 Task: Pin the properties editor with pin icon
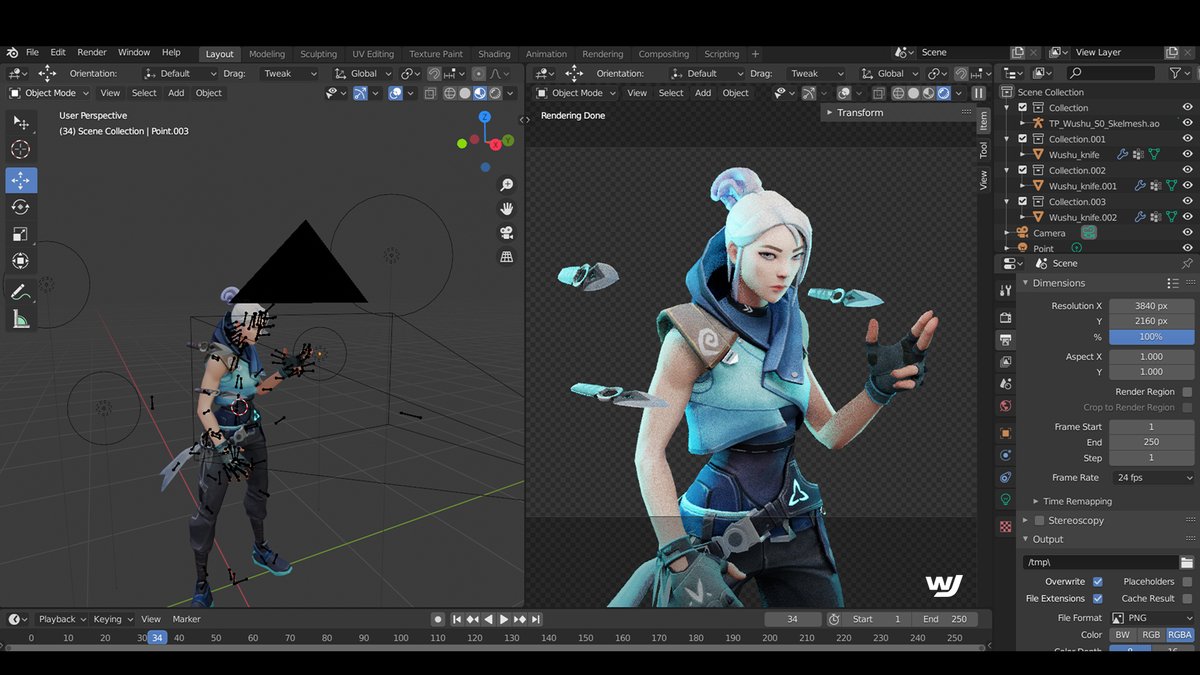tap(1187, 263)
